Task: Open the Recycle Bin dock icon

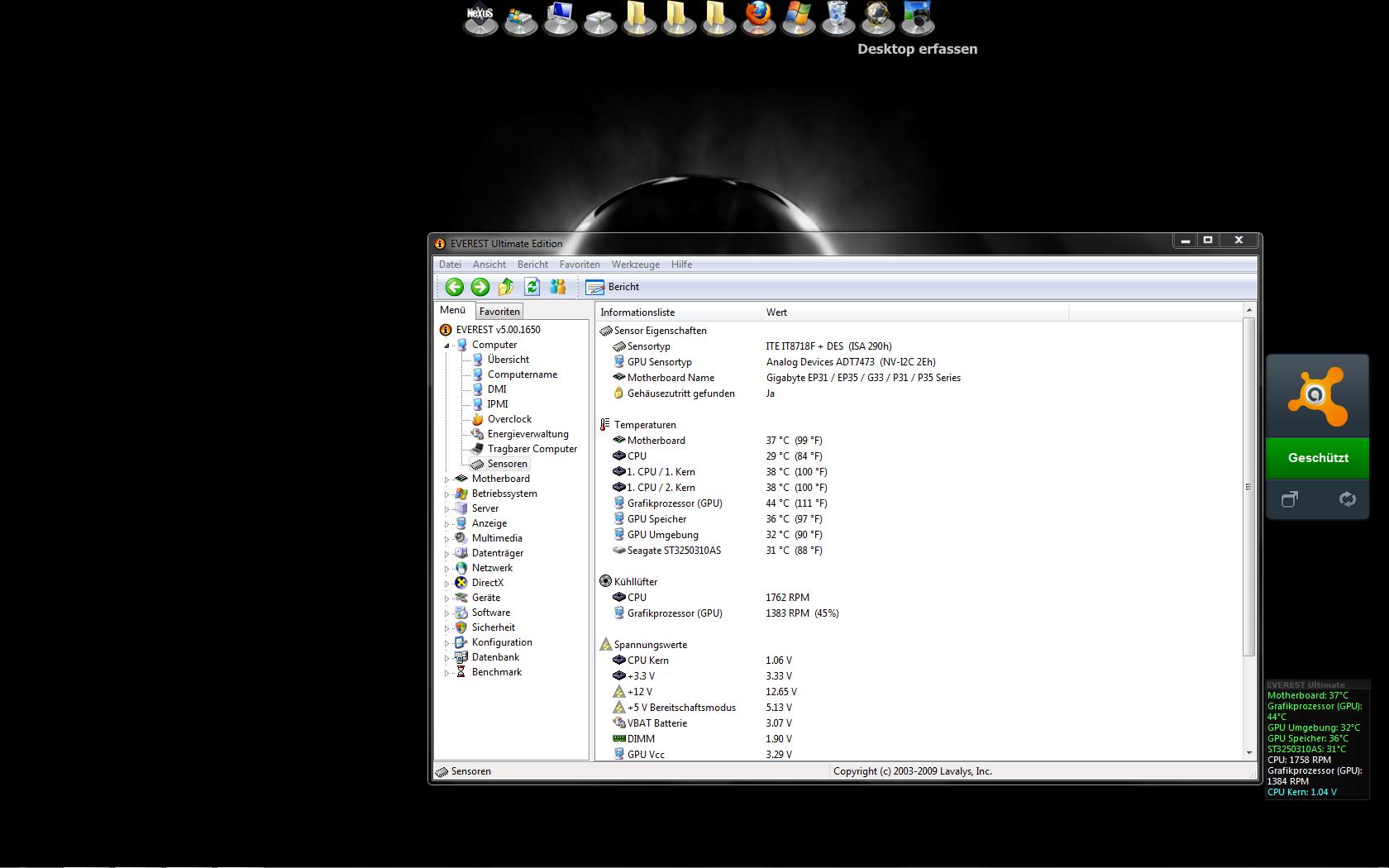Action: (838, 18)
